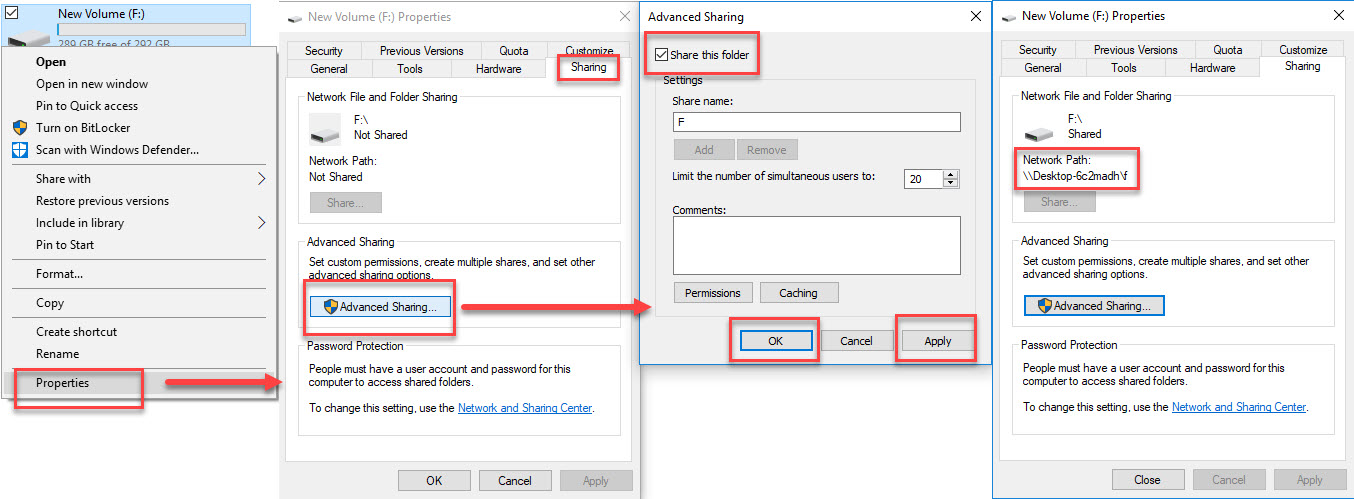1354x499 pixels.
Task: Open Previous Versions tab in left Properties window
Action: click(421, 51)
